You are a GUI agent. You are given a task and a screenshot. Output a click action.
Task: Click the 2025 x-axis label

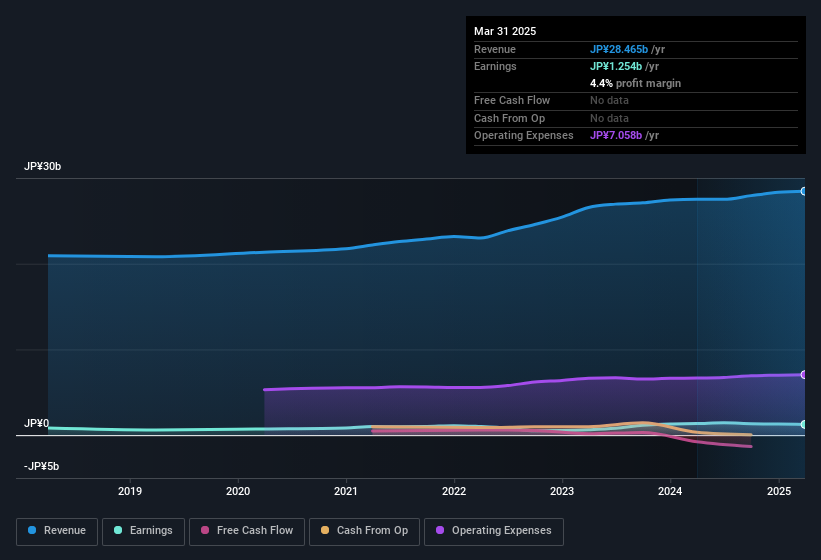tap(779, 491)
